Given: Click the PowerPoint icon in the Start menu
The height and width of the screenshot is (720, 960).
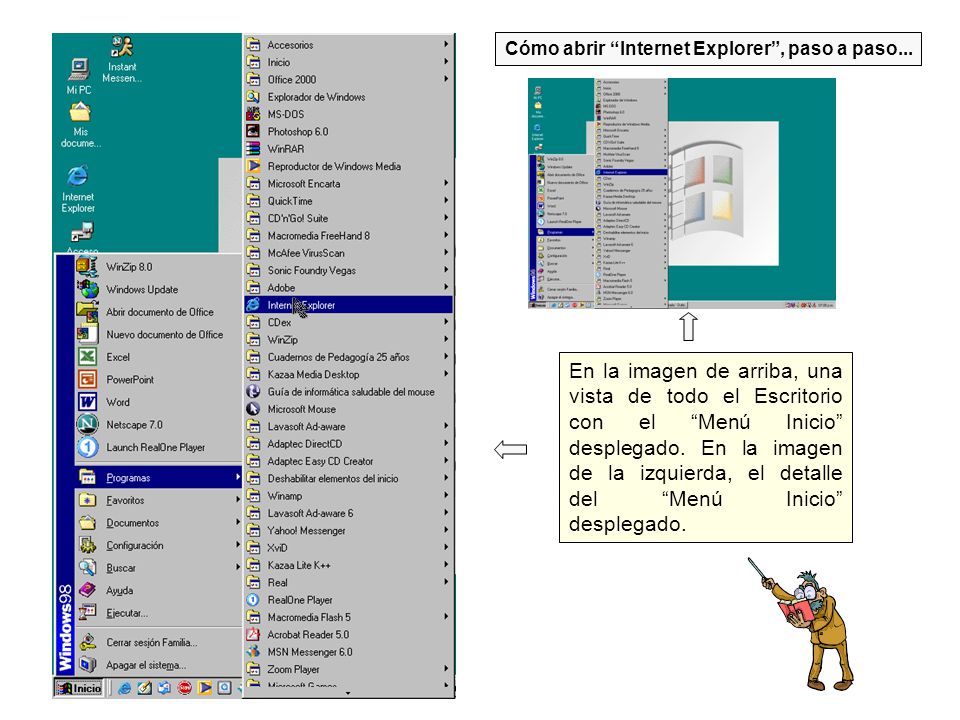Looking at the screenshot, I should click(87, 380).
